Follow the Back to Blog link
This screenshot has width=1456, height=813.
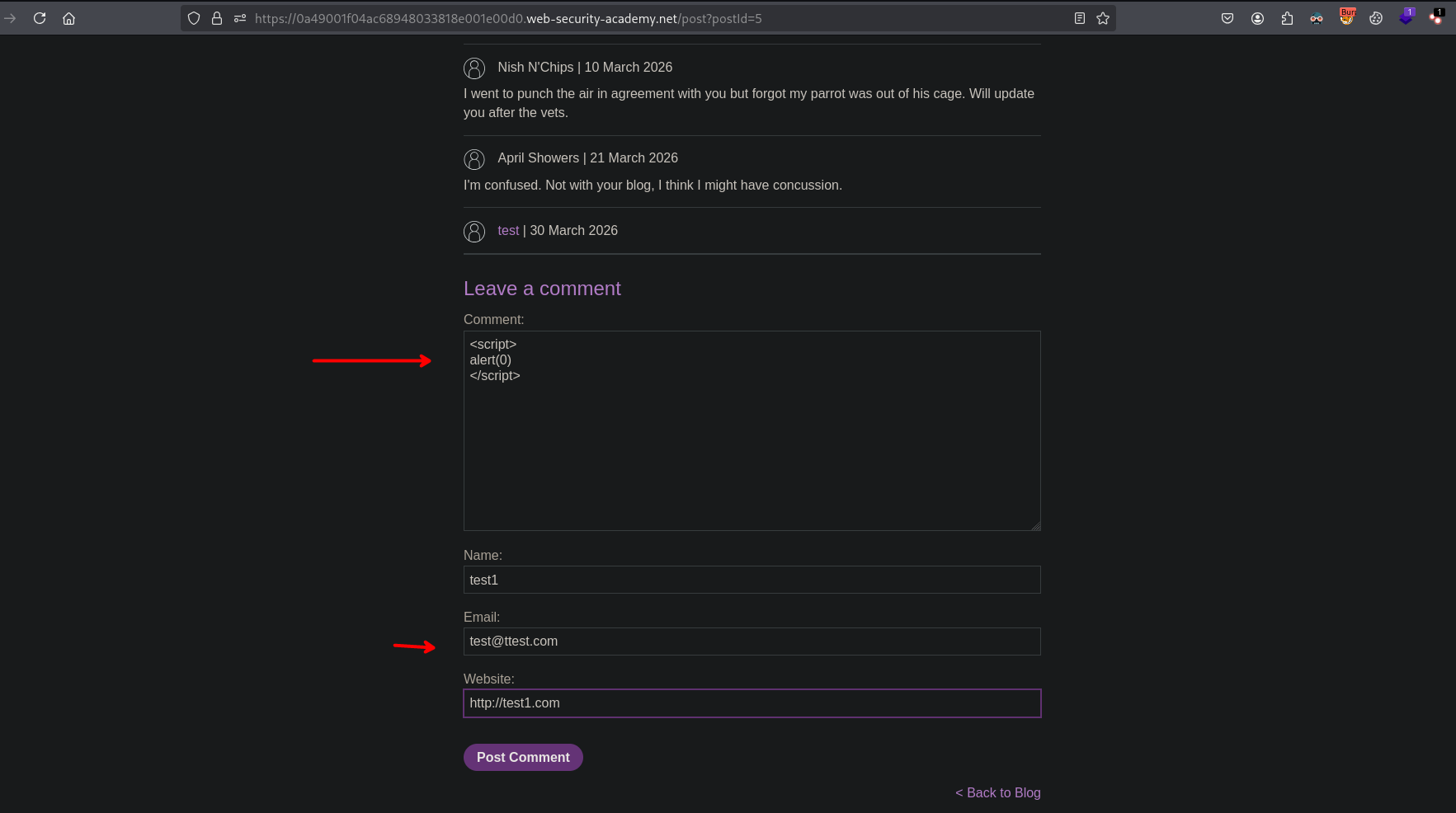pyautogui.click(x=998, y=792)
